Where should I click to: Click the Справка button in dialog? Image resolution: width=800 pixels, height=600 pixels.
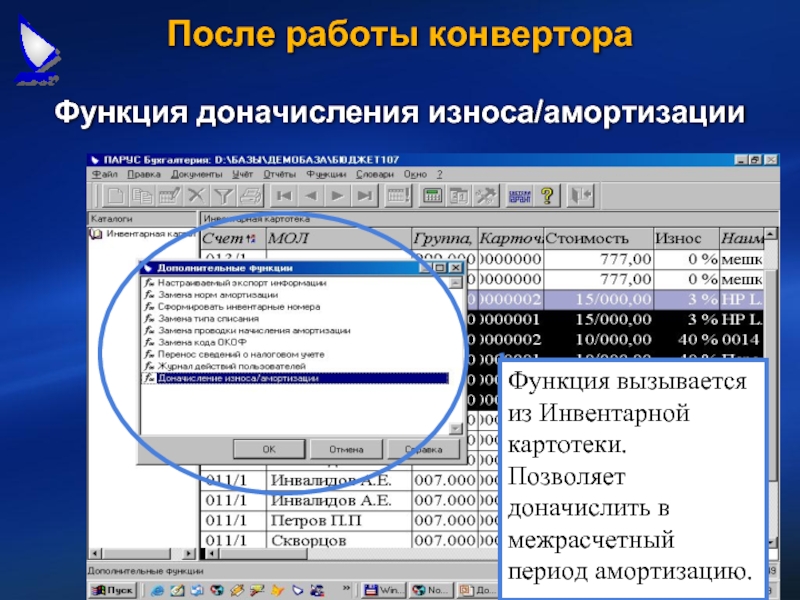point(424,449)
